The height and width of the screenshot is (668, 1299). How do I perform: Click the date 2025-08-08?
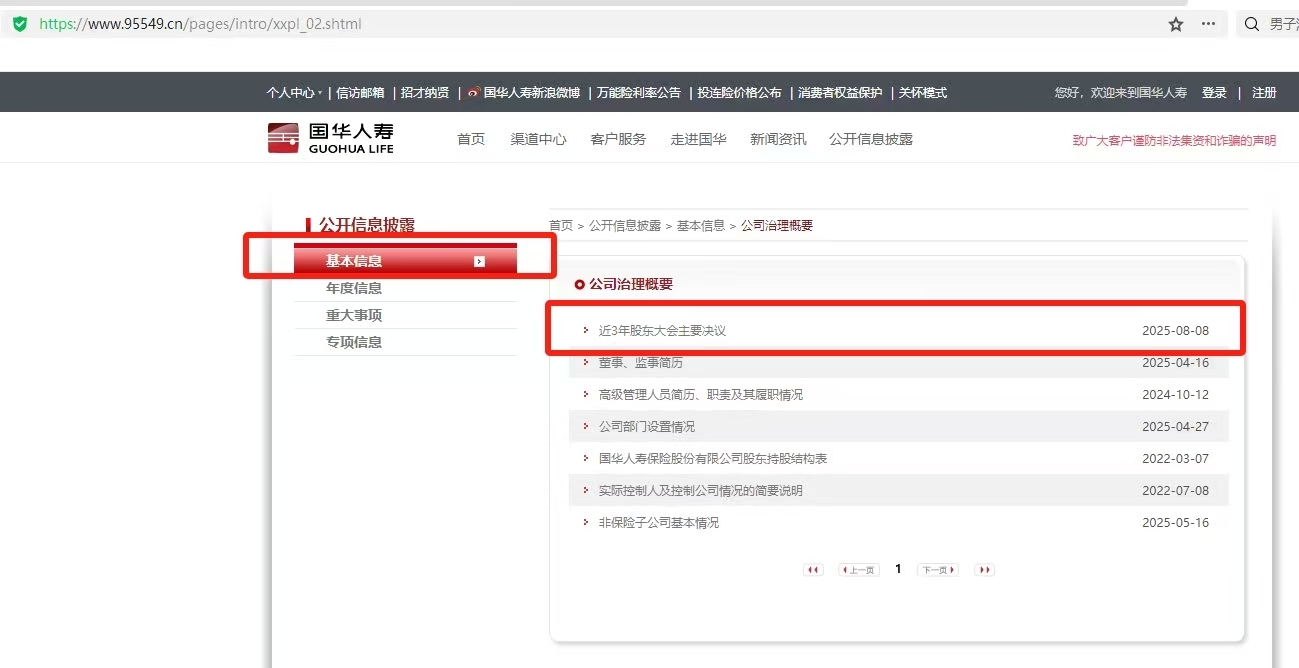pyautogui.click(x=1175, y=330)
